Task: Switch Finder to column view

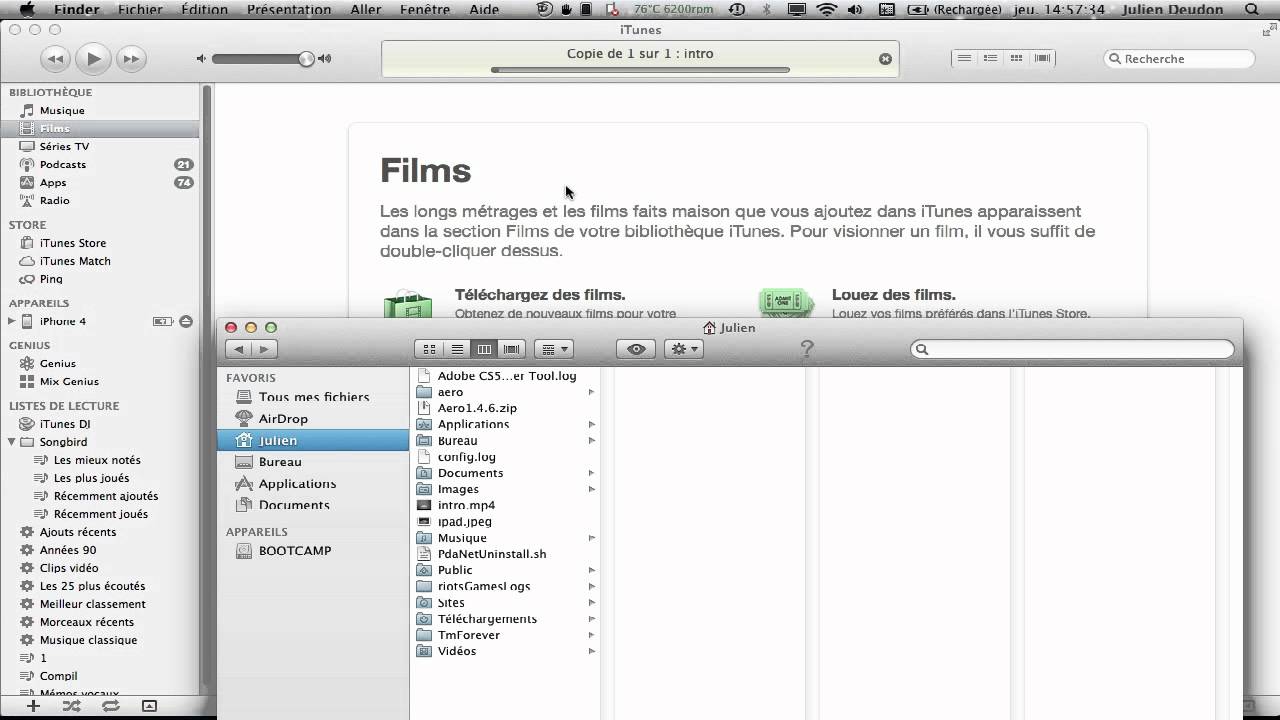Action: coord(484,349)
